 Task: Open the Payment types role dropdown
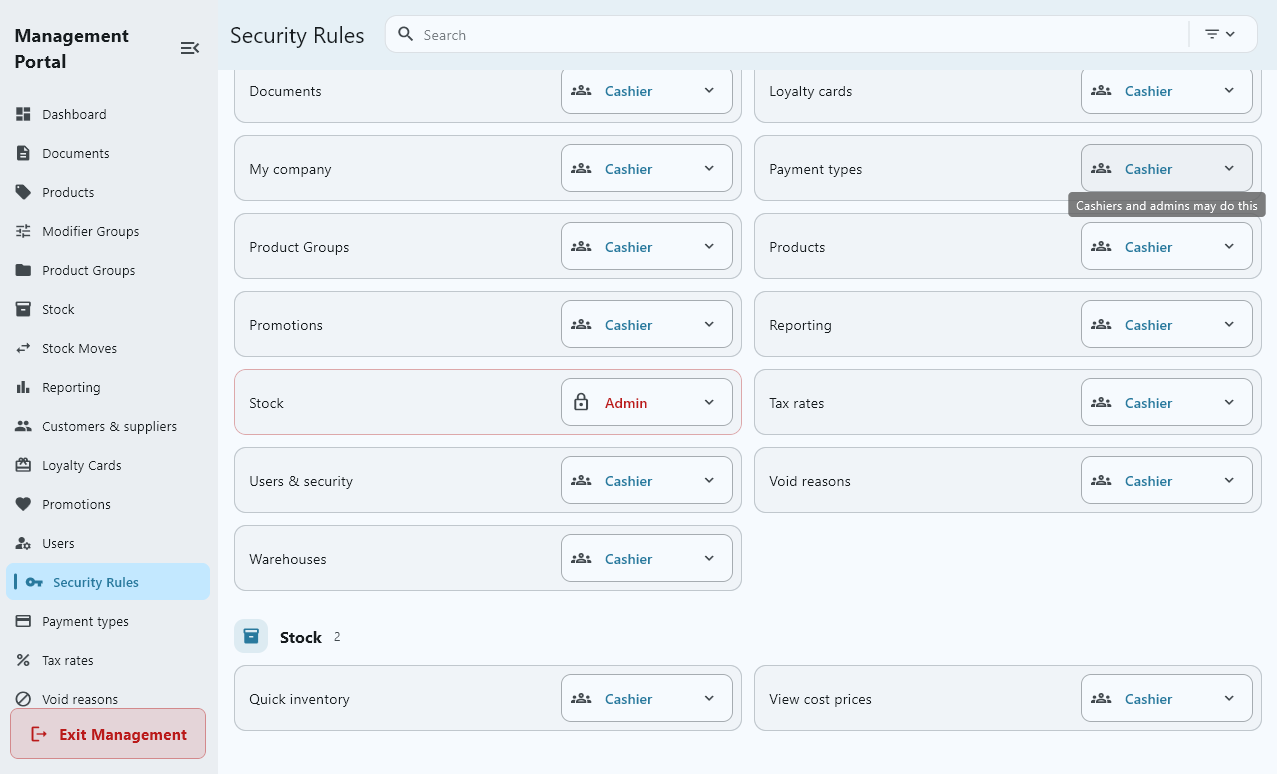point(1167,168)
